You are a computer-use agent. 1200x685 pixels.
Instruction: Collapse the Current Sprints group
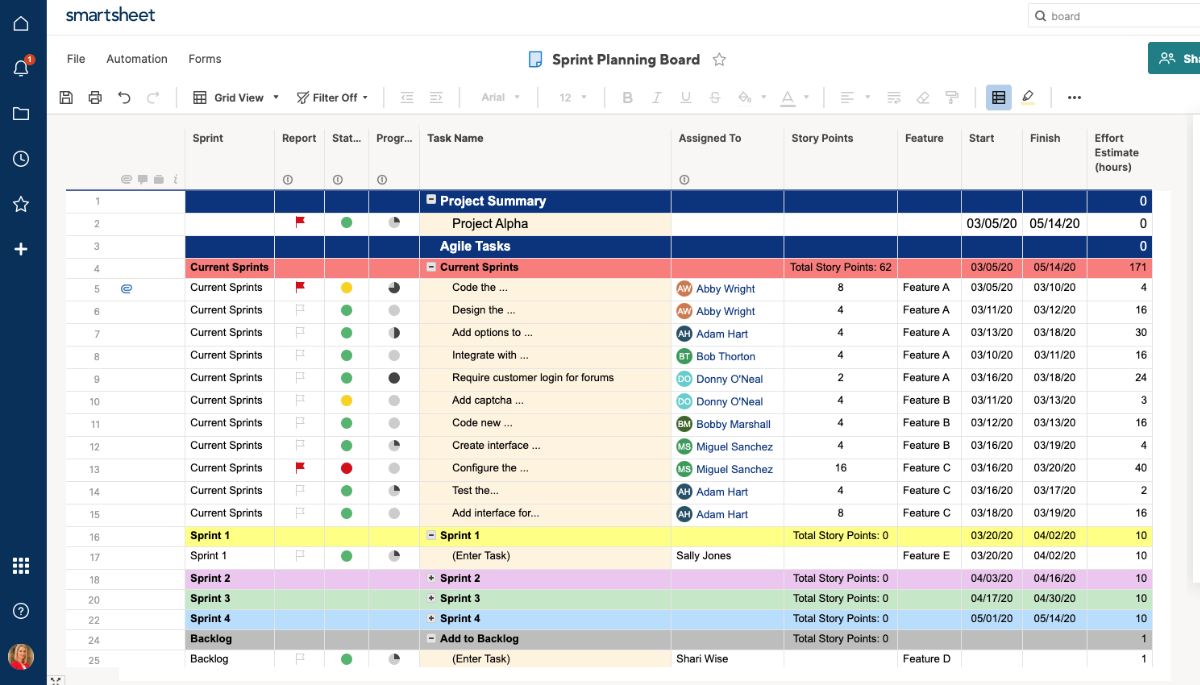tap(432, 267)
